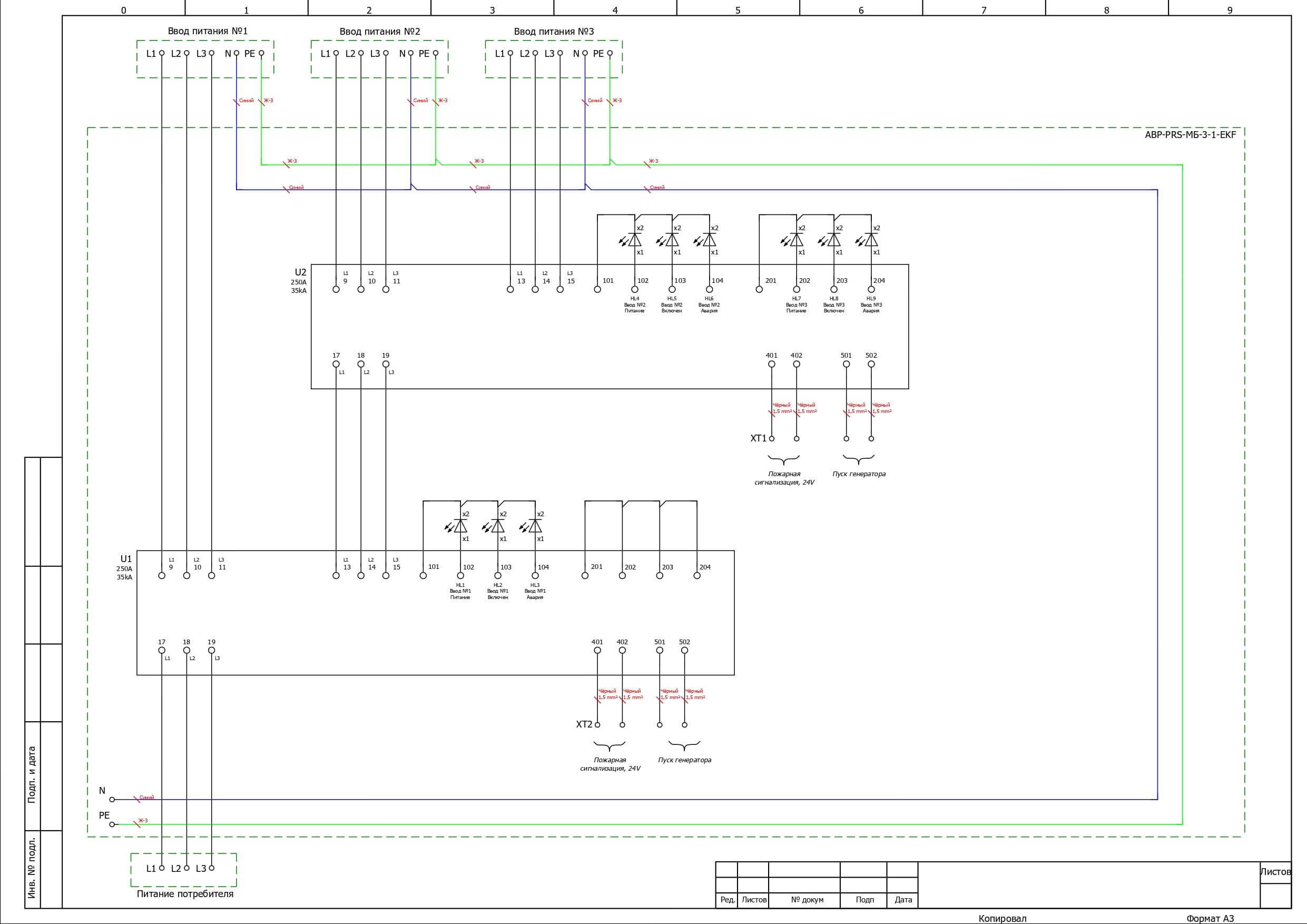Select the XT2 terminal circle
The width and height of the screenshot is (1307, 924).
tap(597, 725)
